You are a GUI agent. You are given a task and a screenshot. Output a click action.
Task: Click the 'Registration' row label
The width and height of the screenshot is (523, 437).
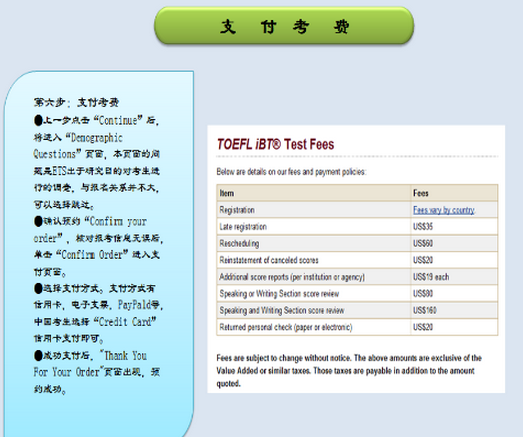(x=237, y=210)
